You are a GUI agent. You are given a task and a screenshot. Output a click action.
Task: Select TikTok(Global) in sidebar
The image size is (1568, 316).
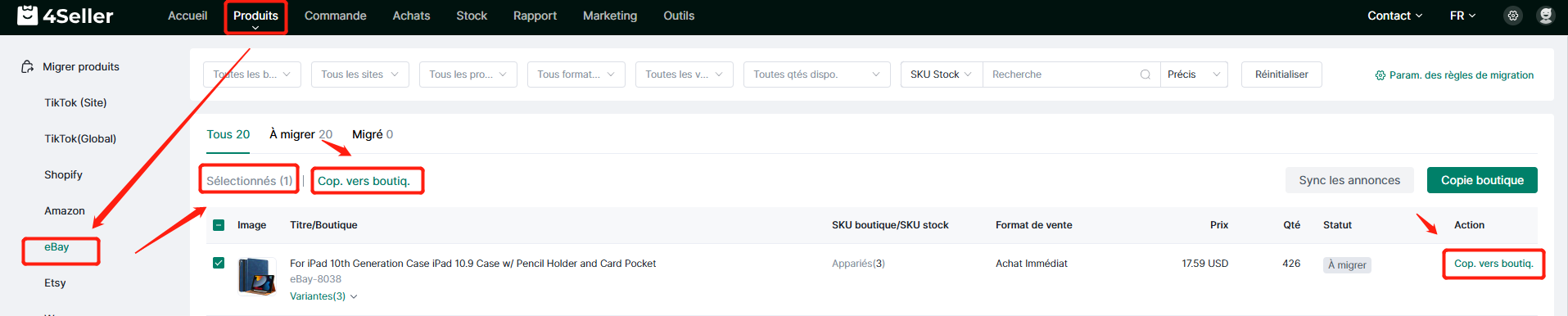point(80,138)
